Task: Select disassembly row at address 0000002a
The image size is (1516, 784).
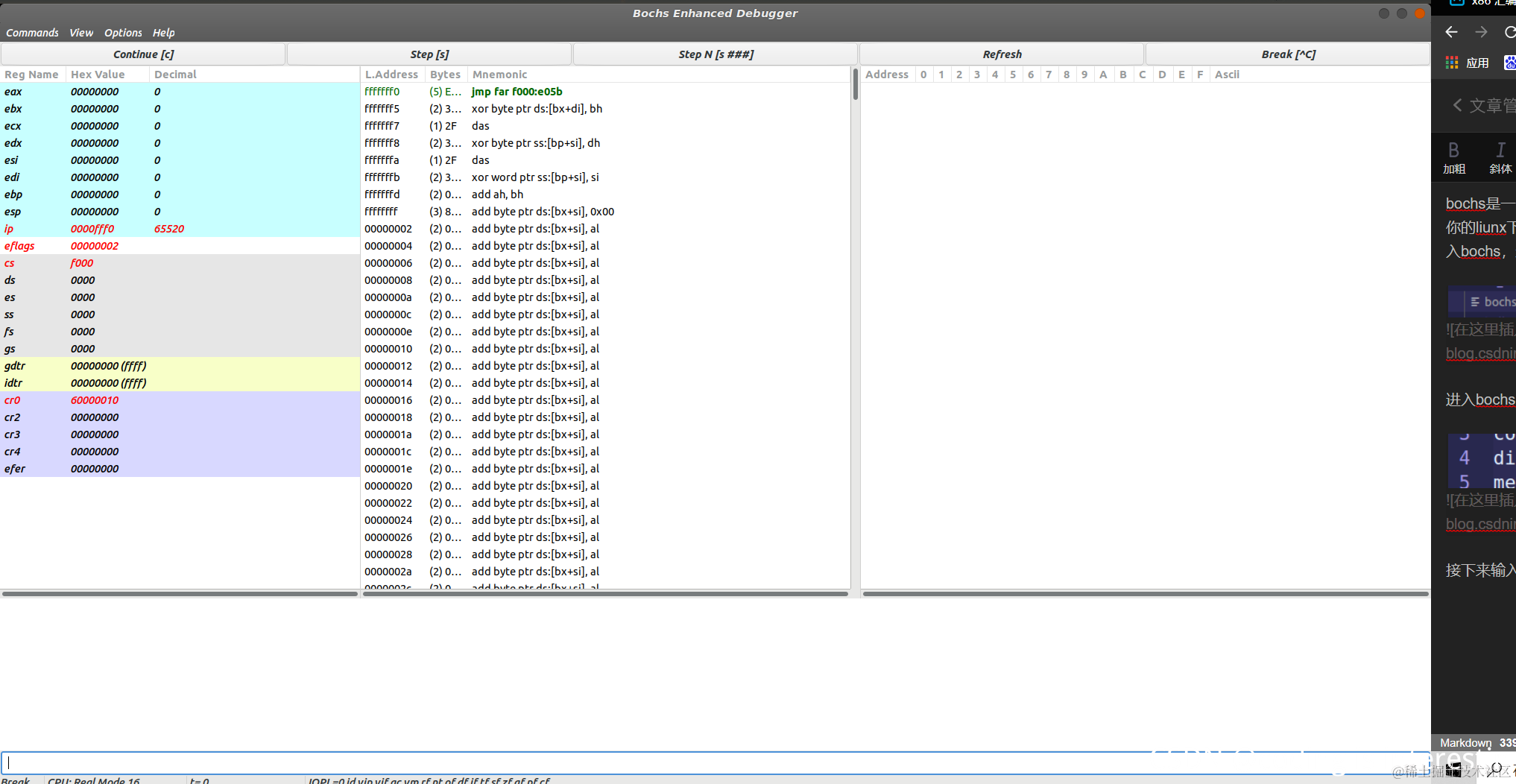Action: 605,572
